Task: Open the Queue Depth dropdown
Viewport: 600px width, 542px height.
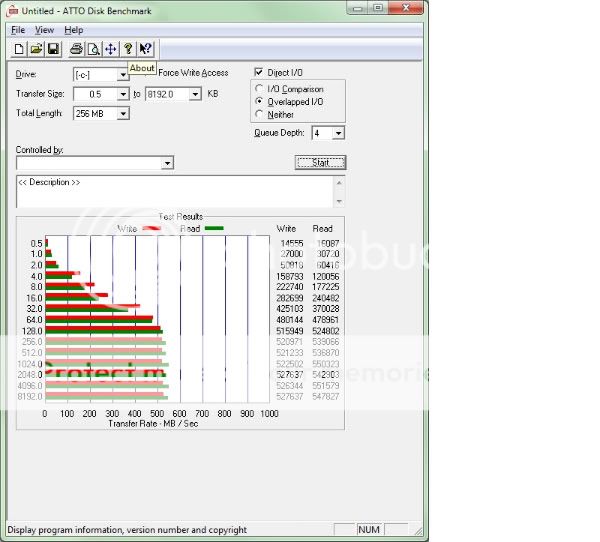Action: pos(338,133)
